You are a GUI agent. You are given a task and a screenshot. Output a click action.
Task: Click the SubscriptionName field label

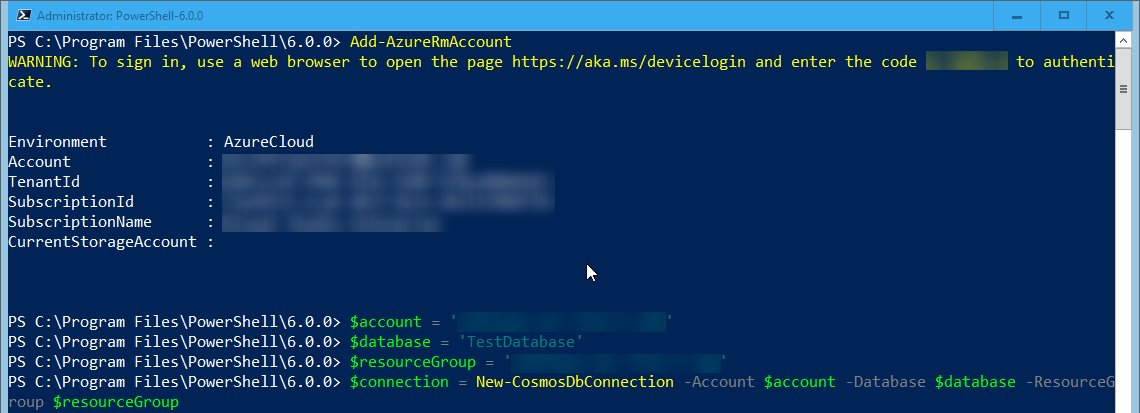(80, 222)
